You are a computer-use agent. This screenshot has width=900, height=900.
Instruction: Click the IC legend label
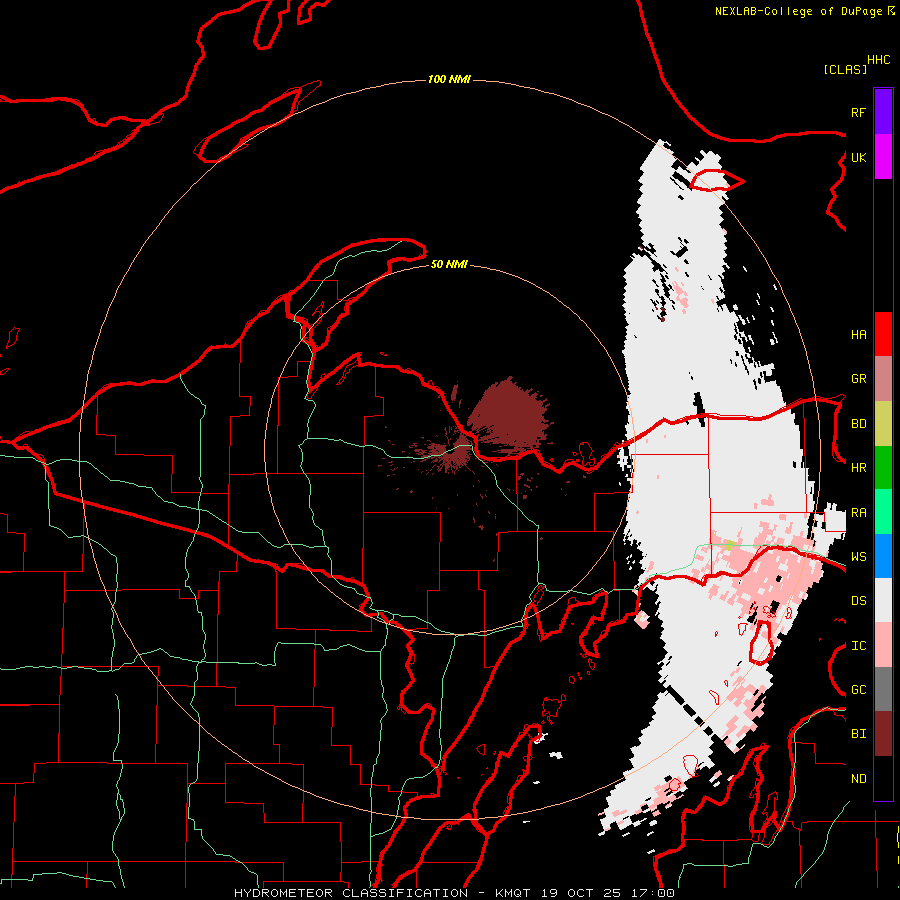[858, 646]
